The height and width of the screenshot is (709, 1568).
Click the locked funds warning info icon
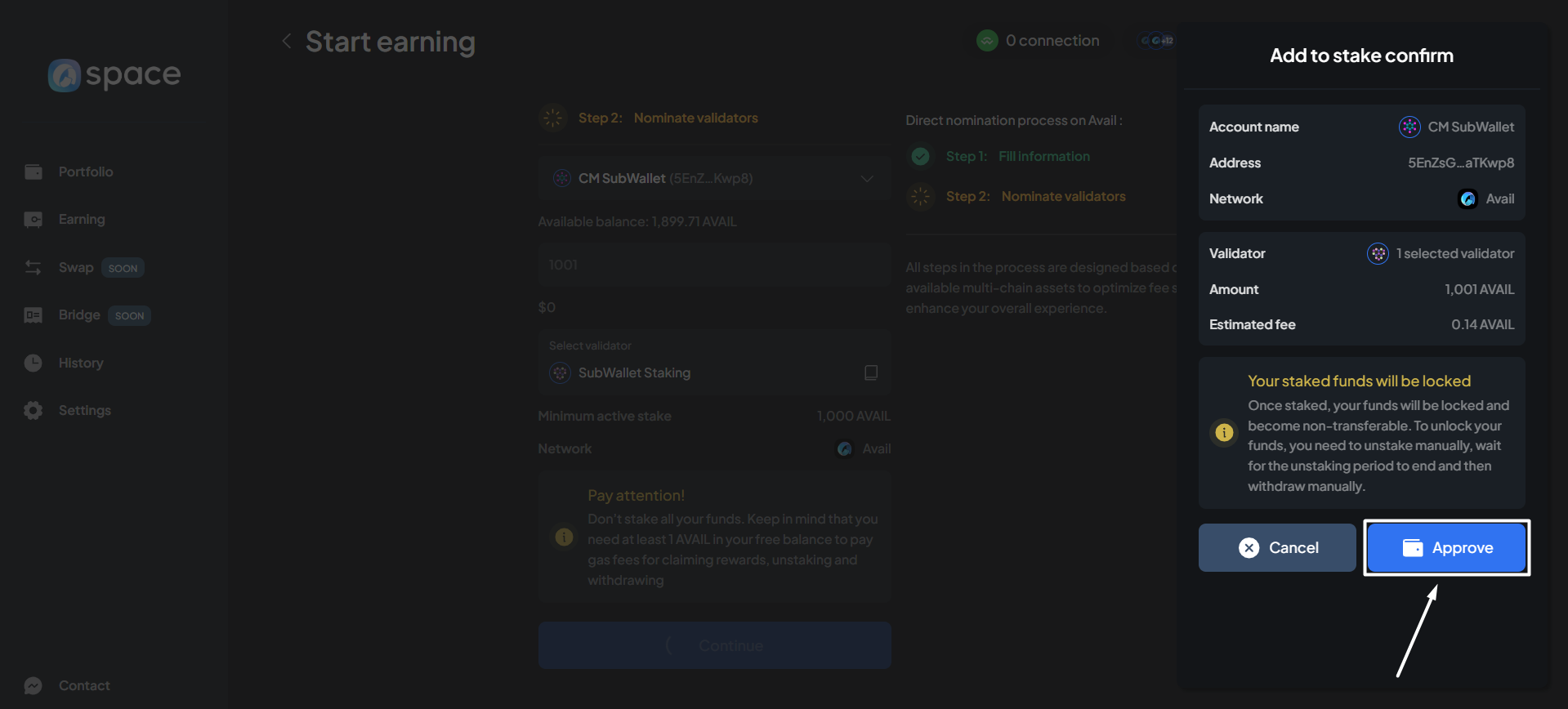pyautogui.click(x=1223, y=432)
